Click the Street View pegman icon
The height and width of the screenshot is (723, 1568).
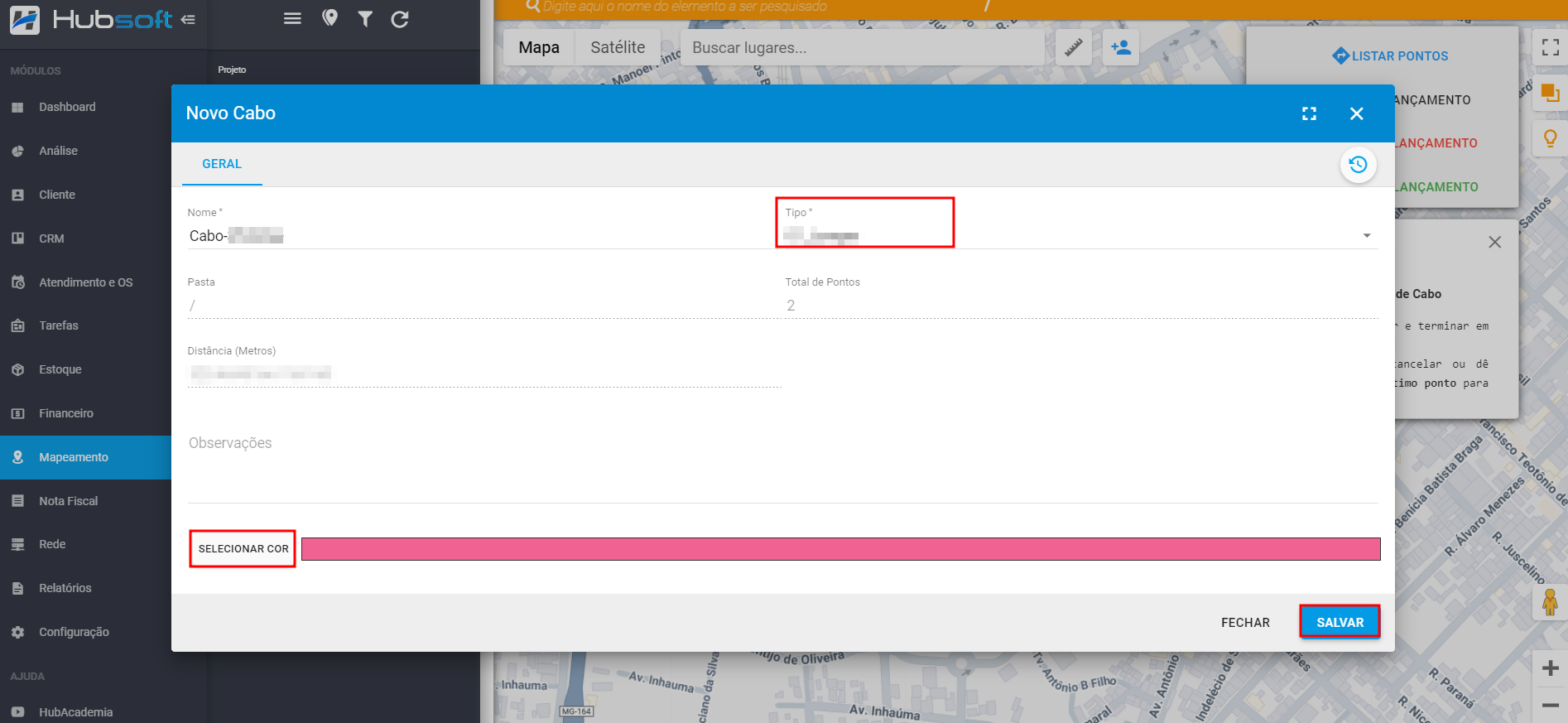[1551, 602]
